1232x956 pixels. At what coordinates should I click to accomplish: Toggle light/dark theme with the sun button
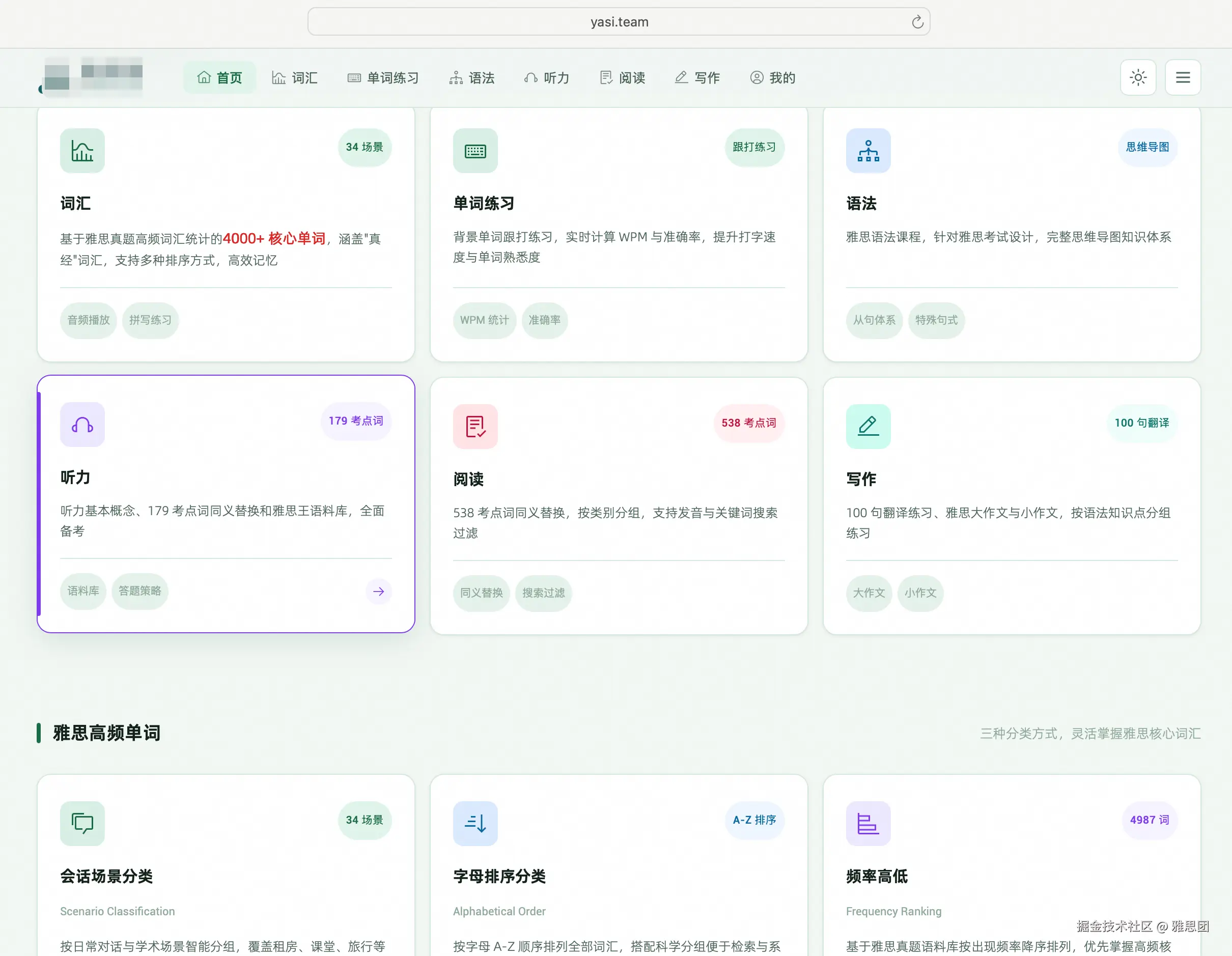point(1138,77)
